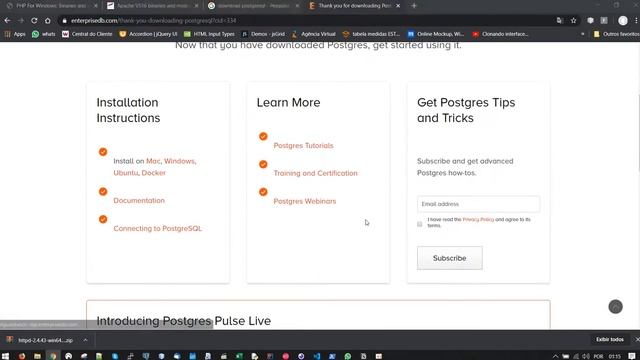
Task: Open the Chrome three-dot menu
Action: click(x=636, y=20)
